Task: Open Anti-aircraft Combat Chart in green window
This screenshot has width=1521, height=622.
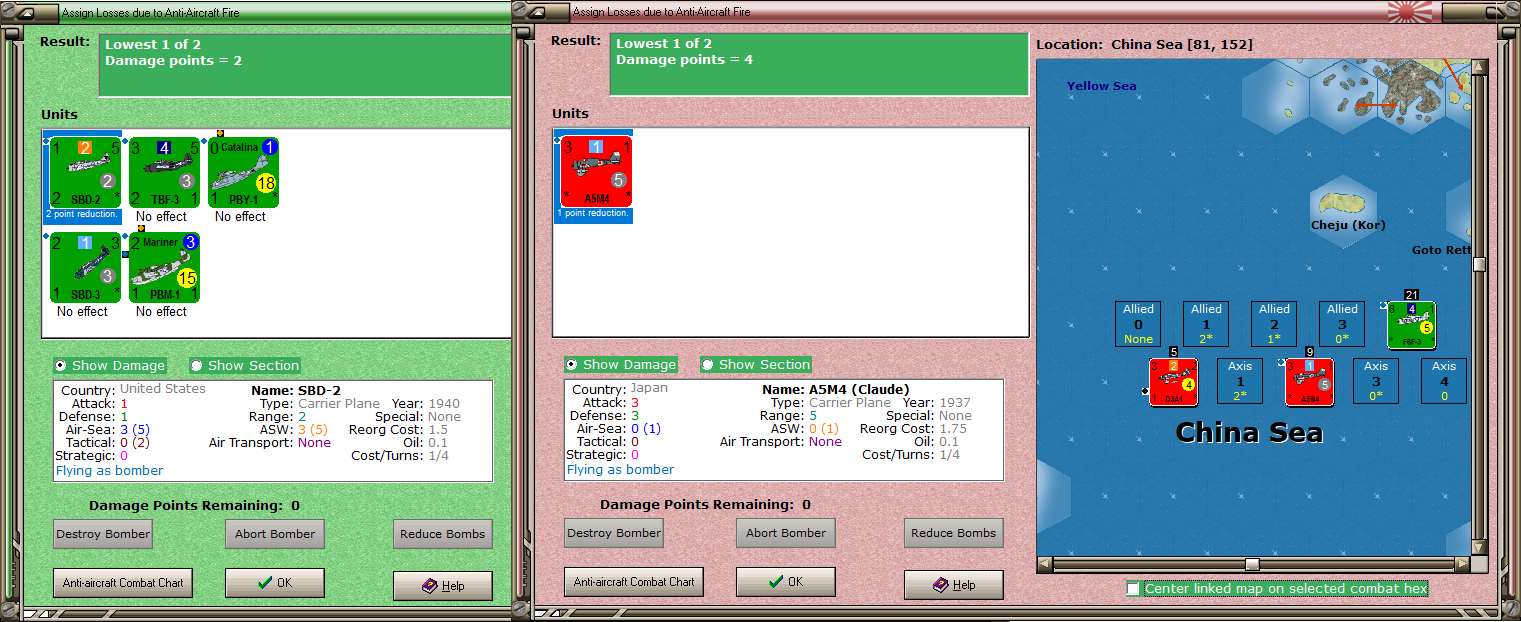Action: click(123, 582)
